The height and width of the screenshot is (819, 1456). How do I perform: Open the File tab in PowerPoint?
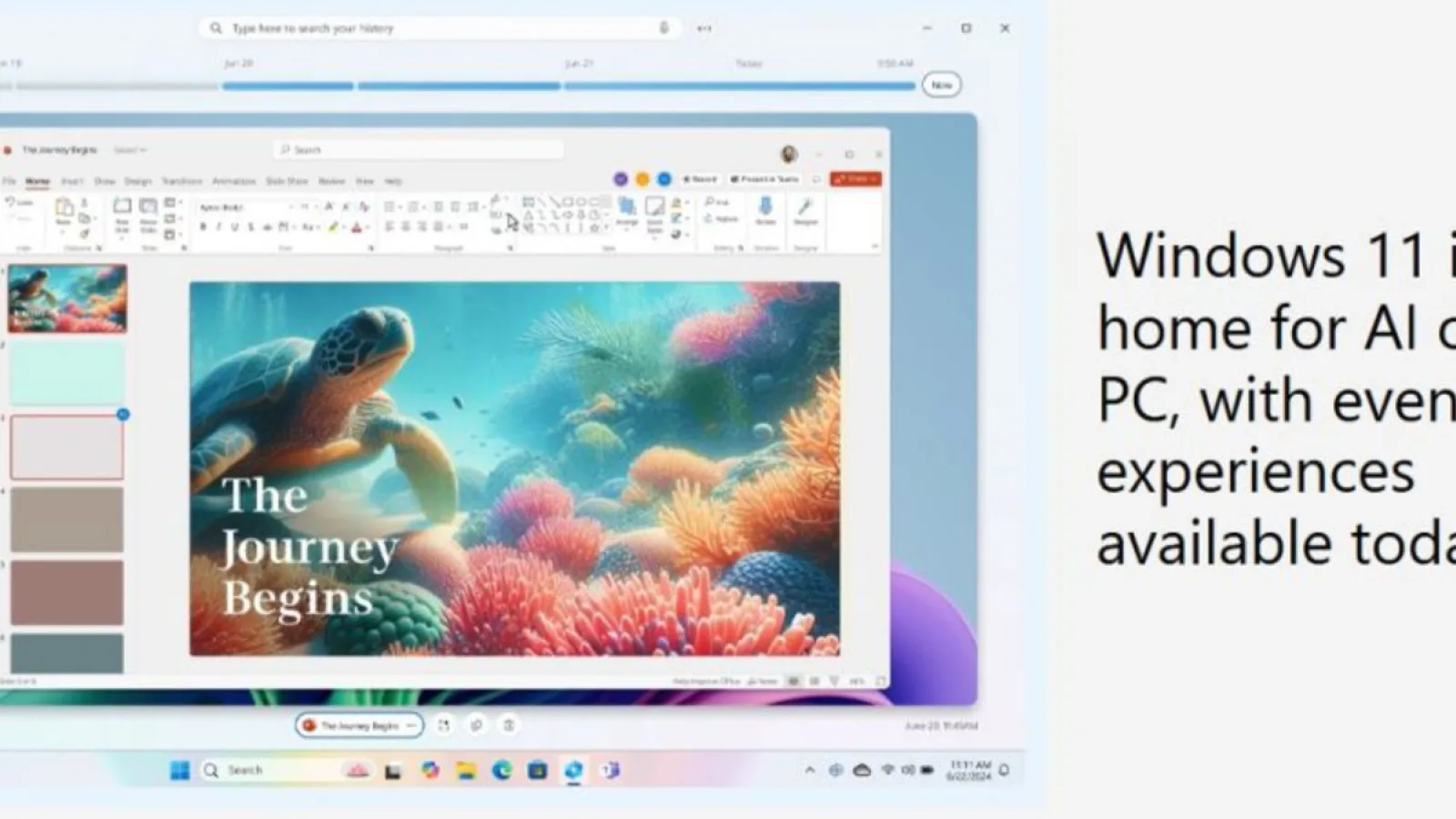(9, 181)
